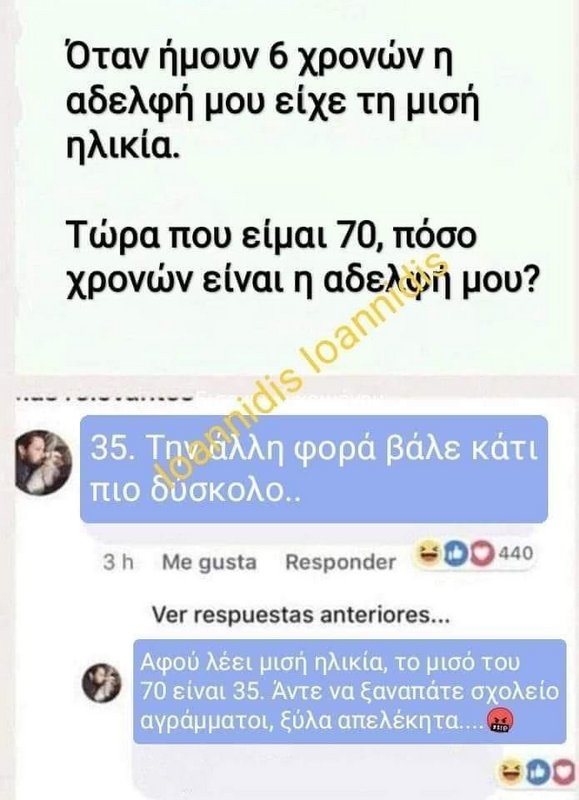This screenshot has height=800, width=579.
Task: Click the 3 h timestamp
Action: (x=118, y=562)
